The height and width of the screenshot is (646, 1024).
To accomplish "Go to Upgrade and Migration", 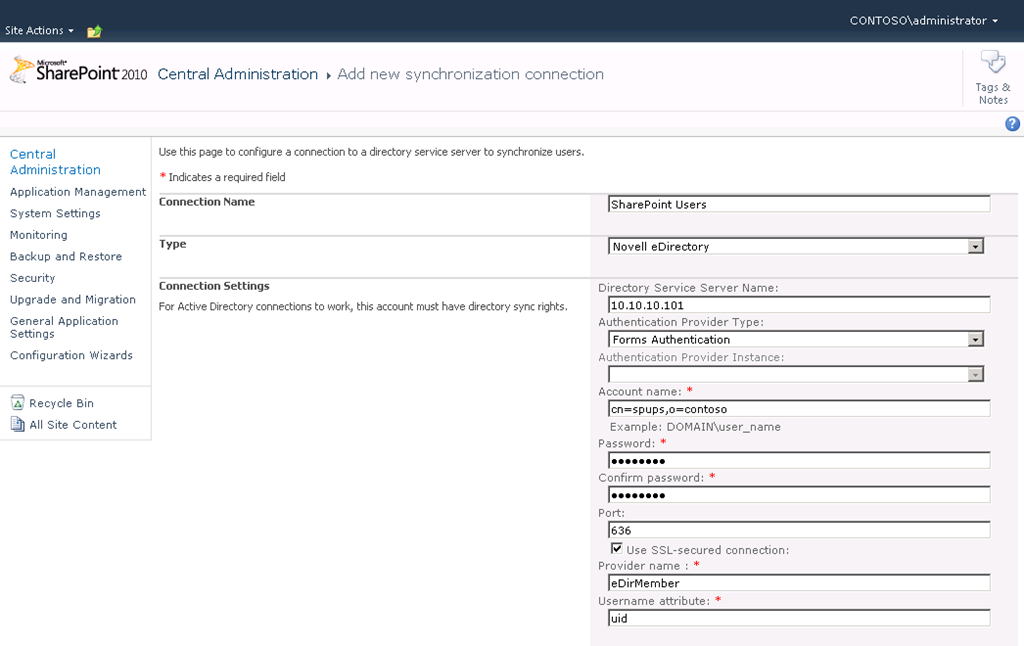I will coord(73,300).
